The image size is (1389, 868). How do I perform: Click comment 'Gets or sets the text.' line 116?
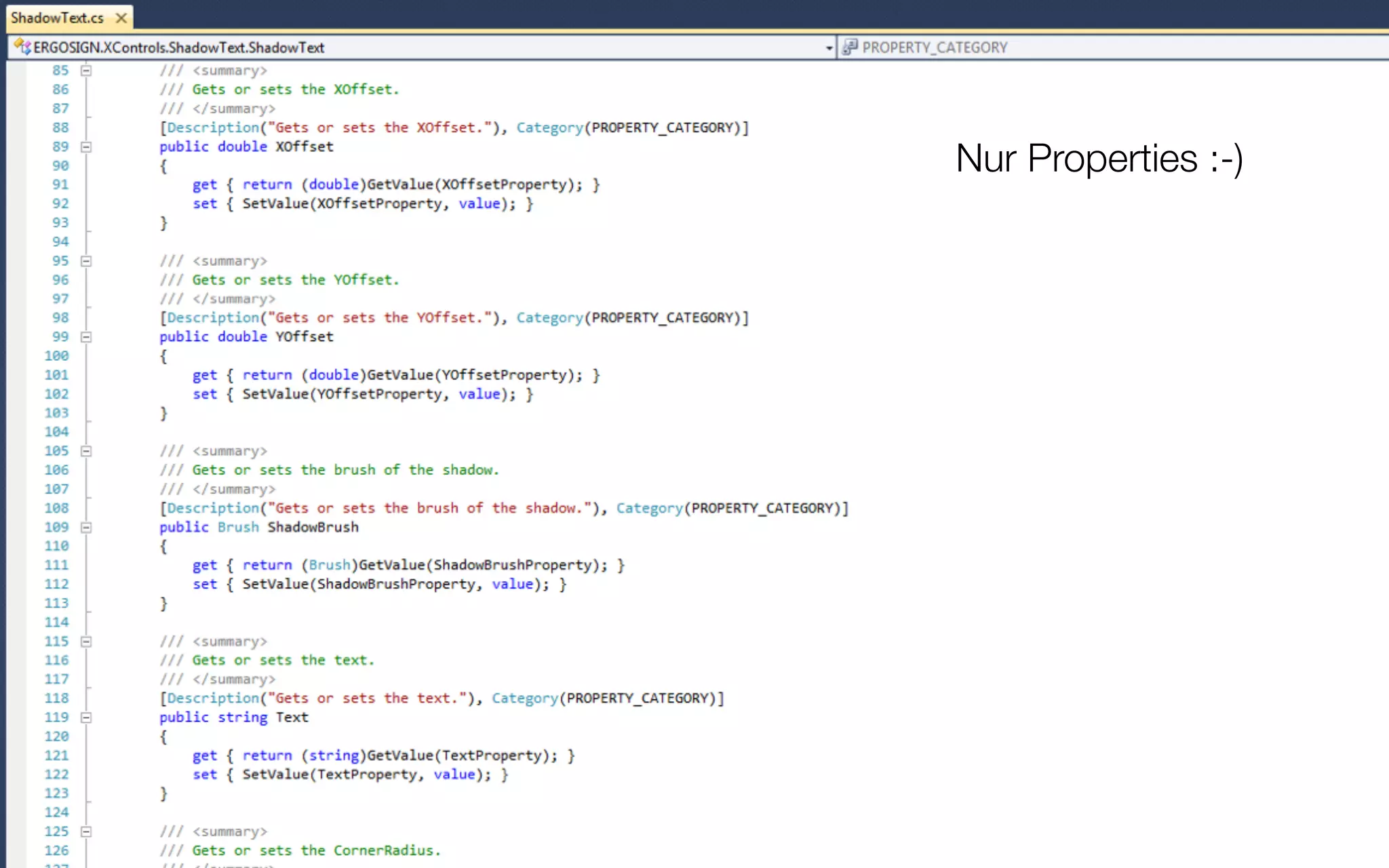coord(267,660)
